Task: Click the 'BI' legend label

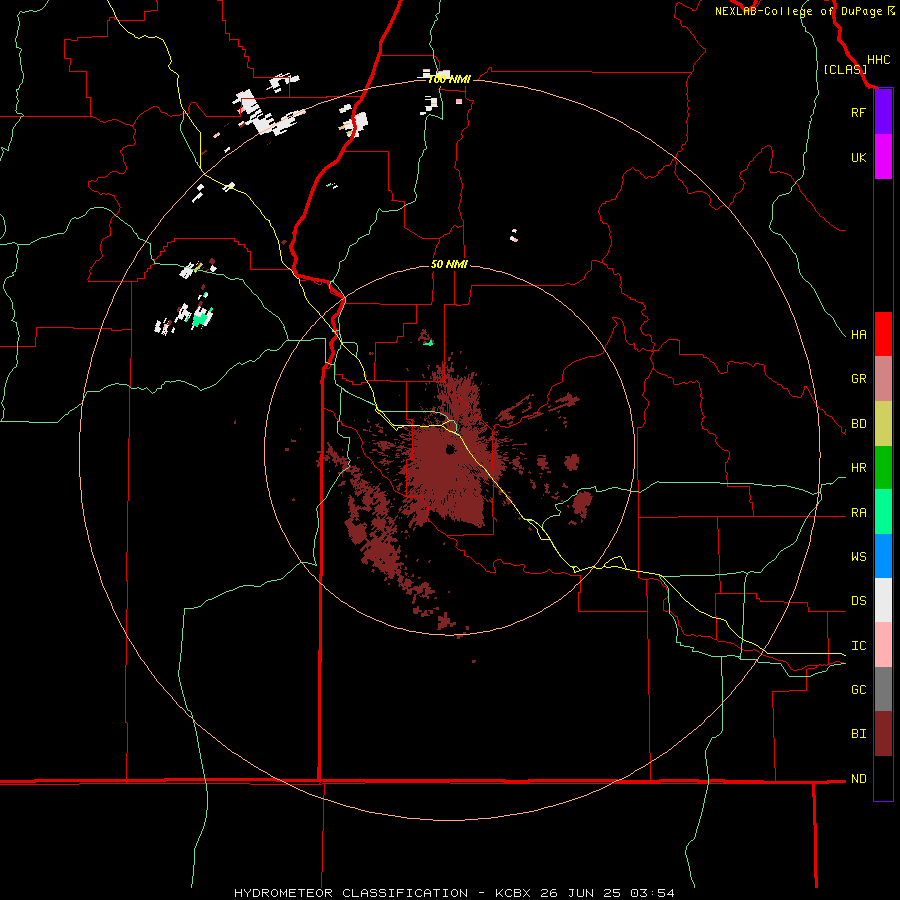Action: [858, 734]
